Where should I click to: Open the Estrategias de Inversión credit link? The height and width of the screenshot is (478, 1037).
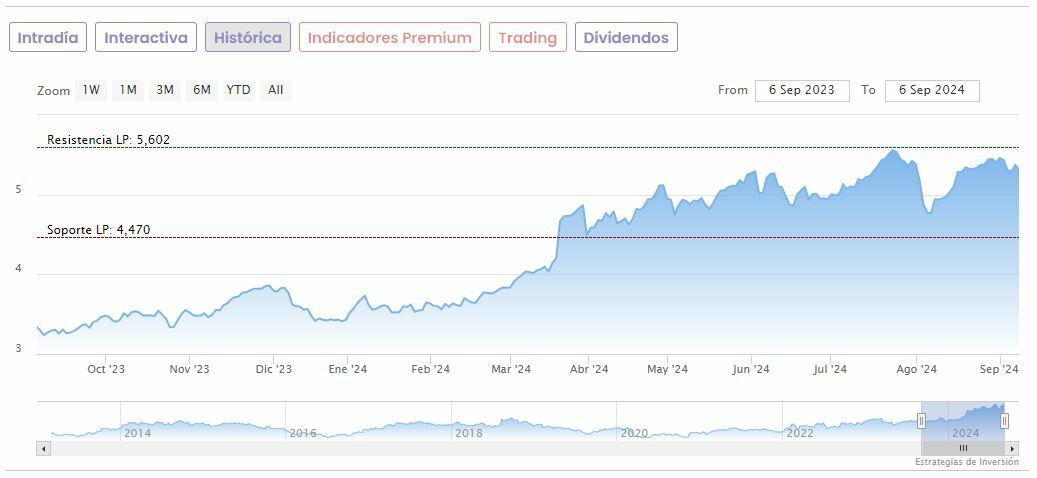(966, 462)
